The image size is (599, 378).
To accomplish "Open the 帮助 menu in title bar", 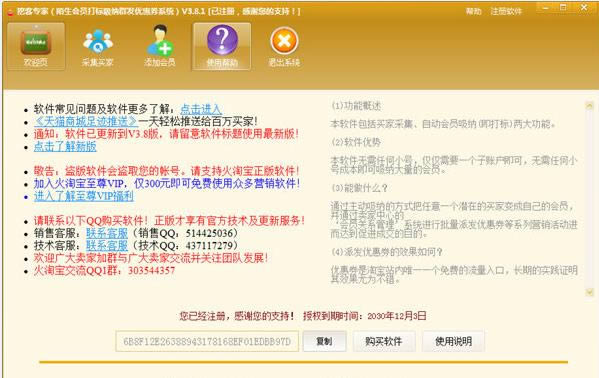I will 473,11.
